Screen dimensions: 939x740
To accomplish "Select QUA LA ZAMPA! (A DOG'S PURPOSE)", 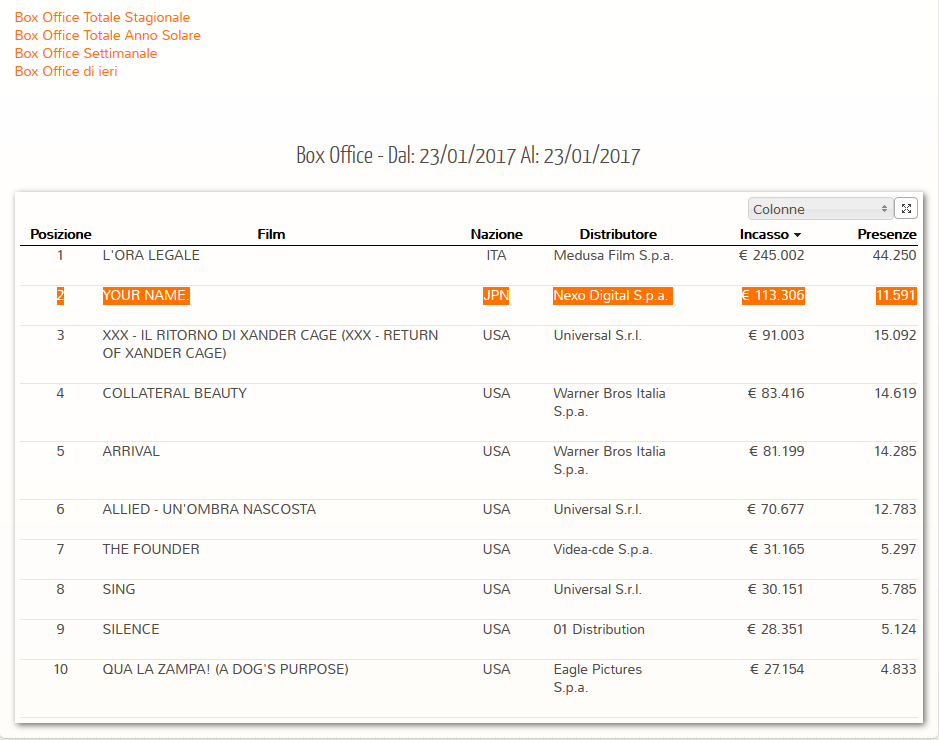I will pos(225,669).
